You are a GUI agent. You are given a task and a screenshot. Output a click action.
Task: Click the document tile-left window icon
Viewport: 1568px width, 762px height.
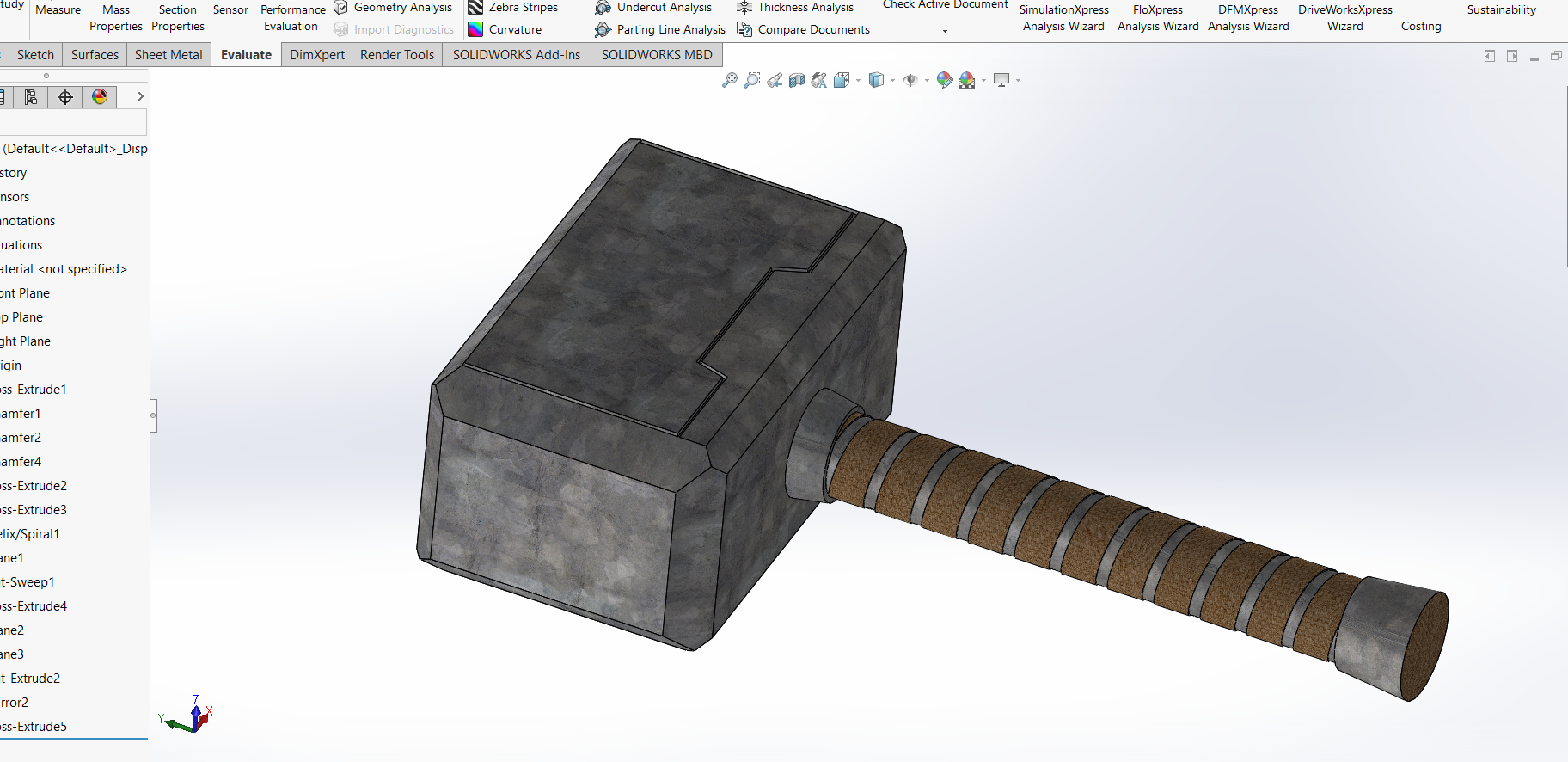tap(1490, 56)
